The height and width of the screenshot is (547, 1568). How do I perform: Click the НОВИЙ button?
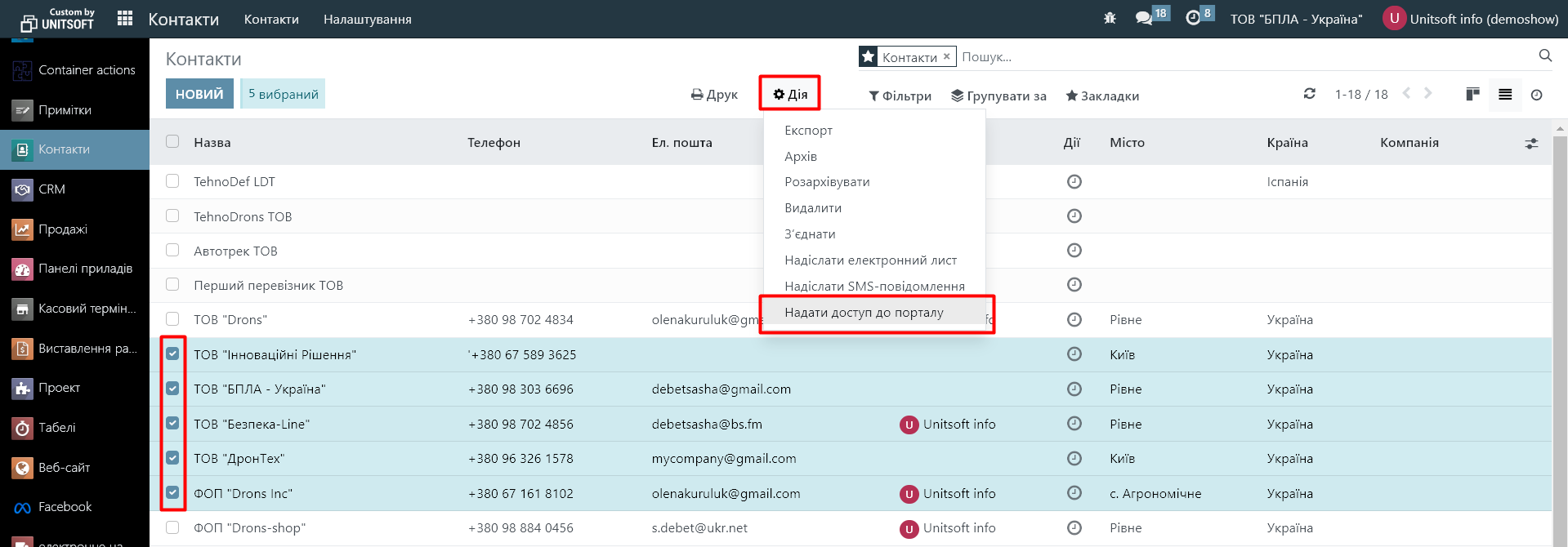point(199,94)
